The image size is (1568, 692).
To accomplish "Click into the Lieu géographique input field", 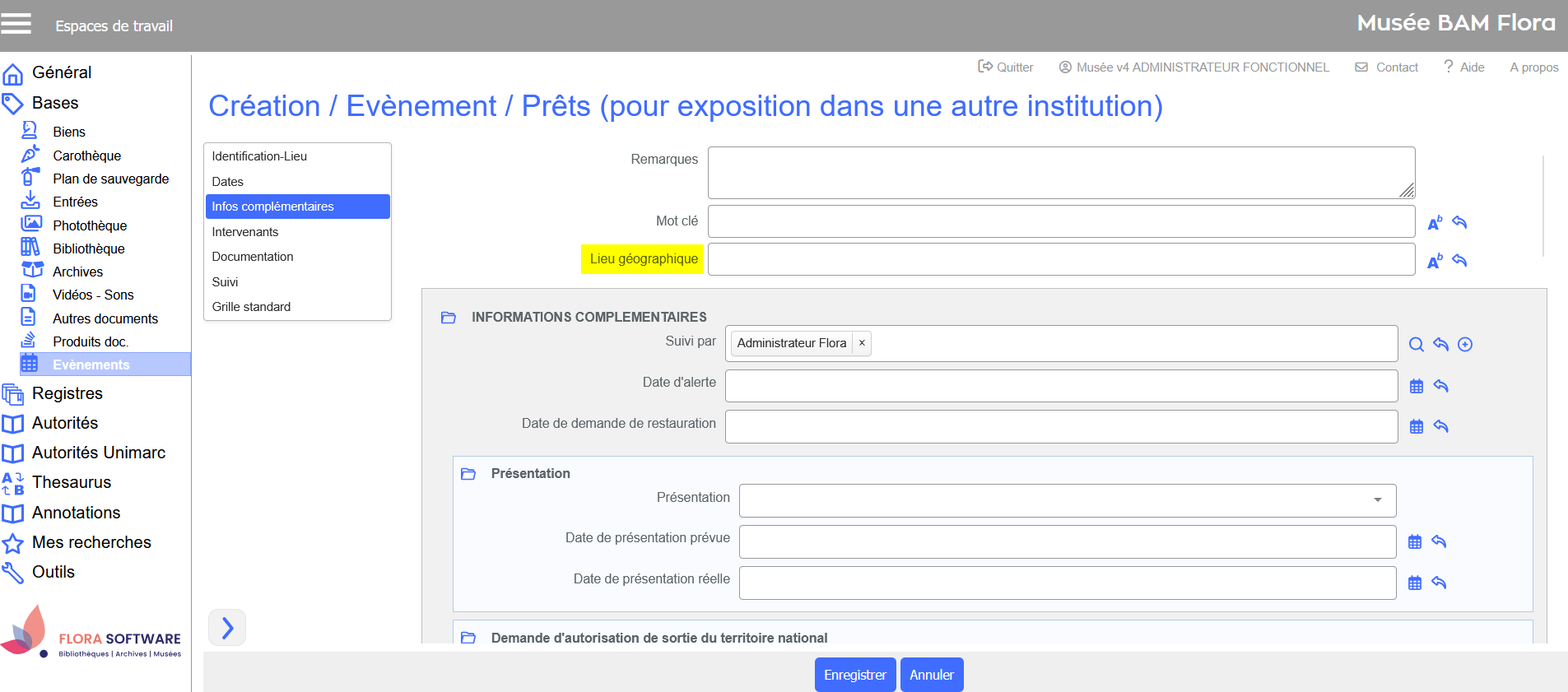I will (1061, 259).
